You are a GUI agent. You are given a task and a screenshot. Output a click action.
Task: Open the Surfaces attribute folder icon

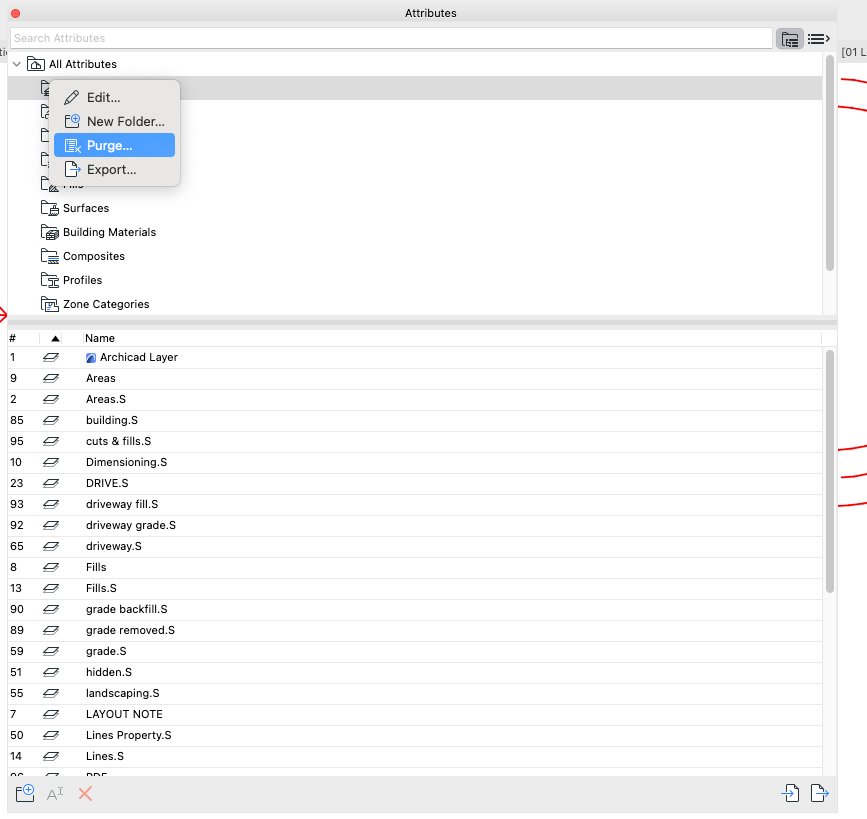(48, 208)
